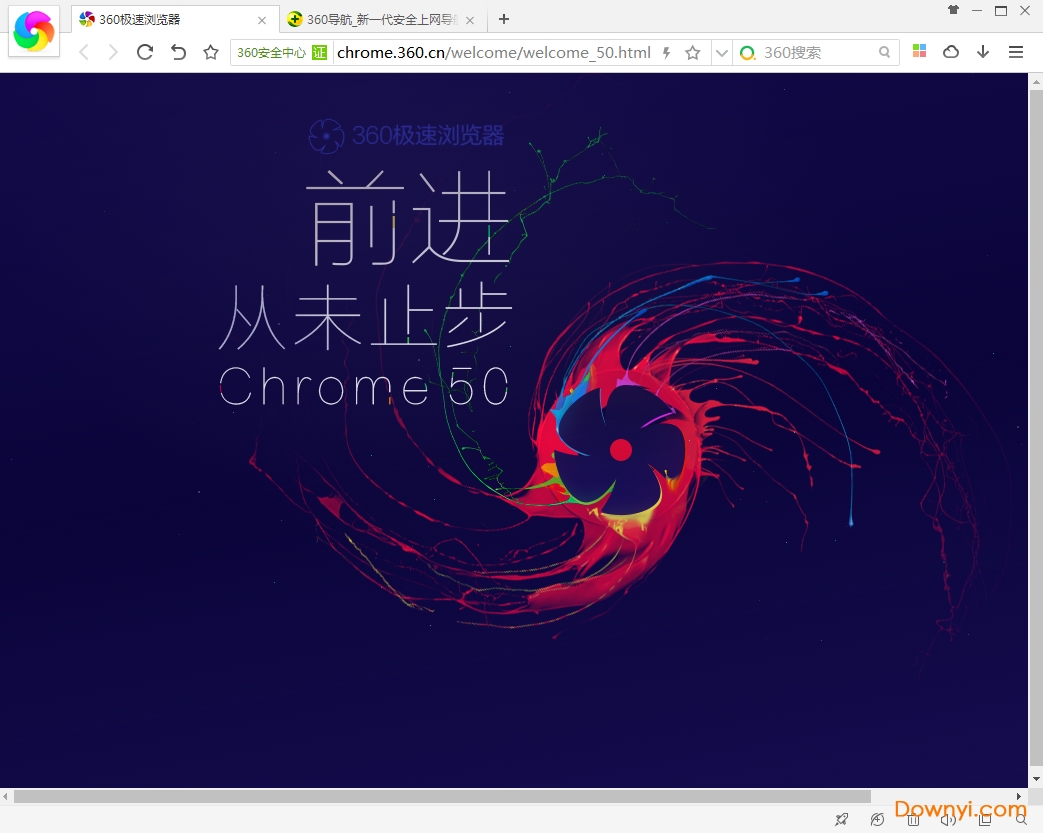Viewport: 1043px width, 833px height.
Task: Click the page zoom magnifier in status bar
Action: [x=1020, y=819]
